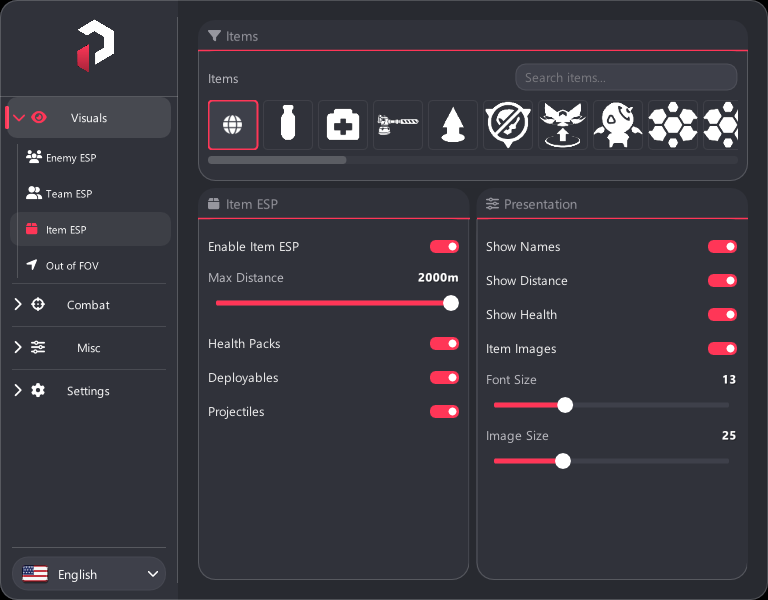This screenshot has height=600, width=768.
Task: Toggle the Health Packs switch
Action: tap(444, 343)
